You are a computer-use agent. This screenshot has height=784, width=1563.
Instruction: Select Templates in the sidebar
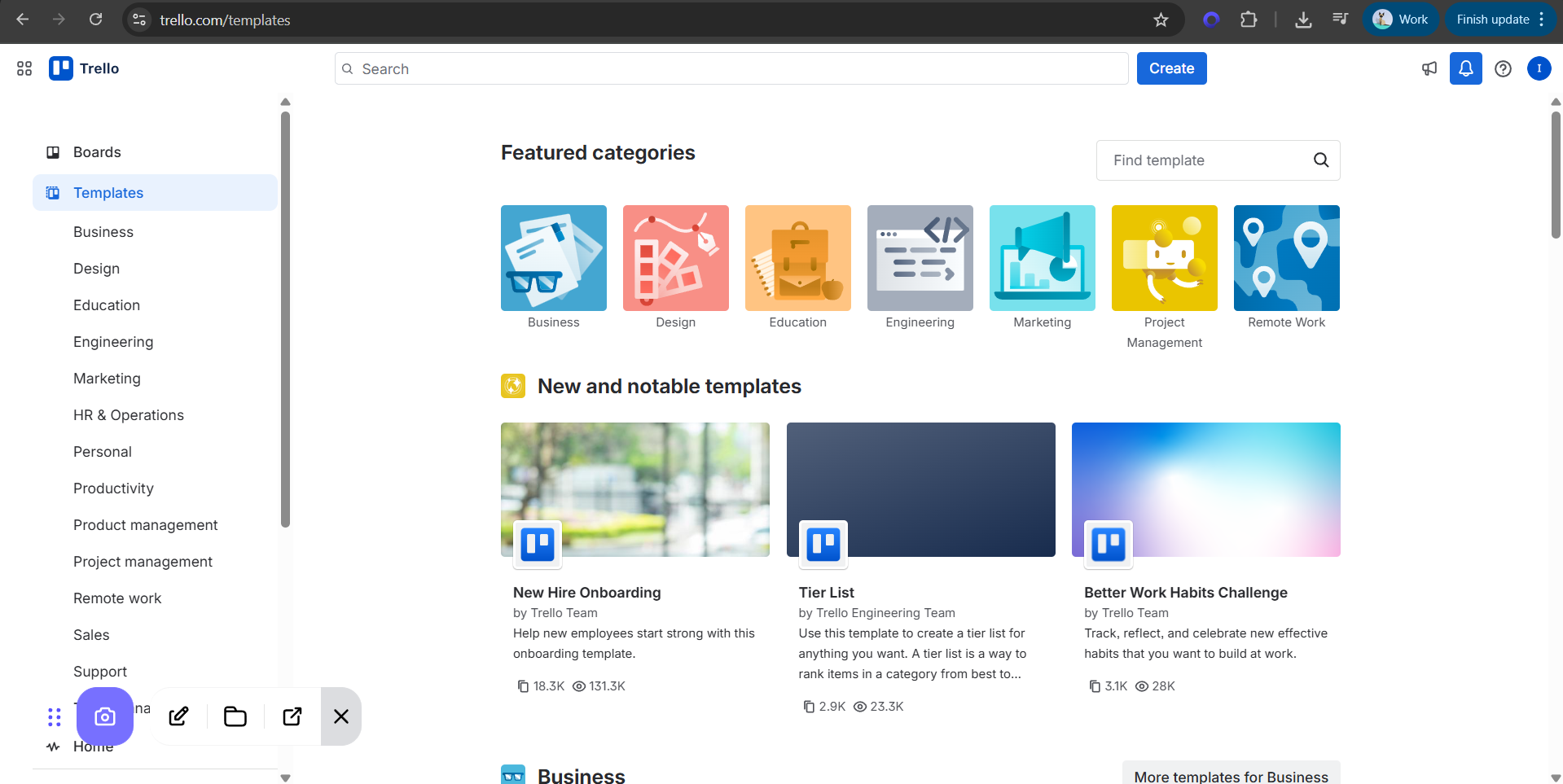click(155, 193)
